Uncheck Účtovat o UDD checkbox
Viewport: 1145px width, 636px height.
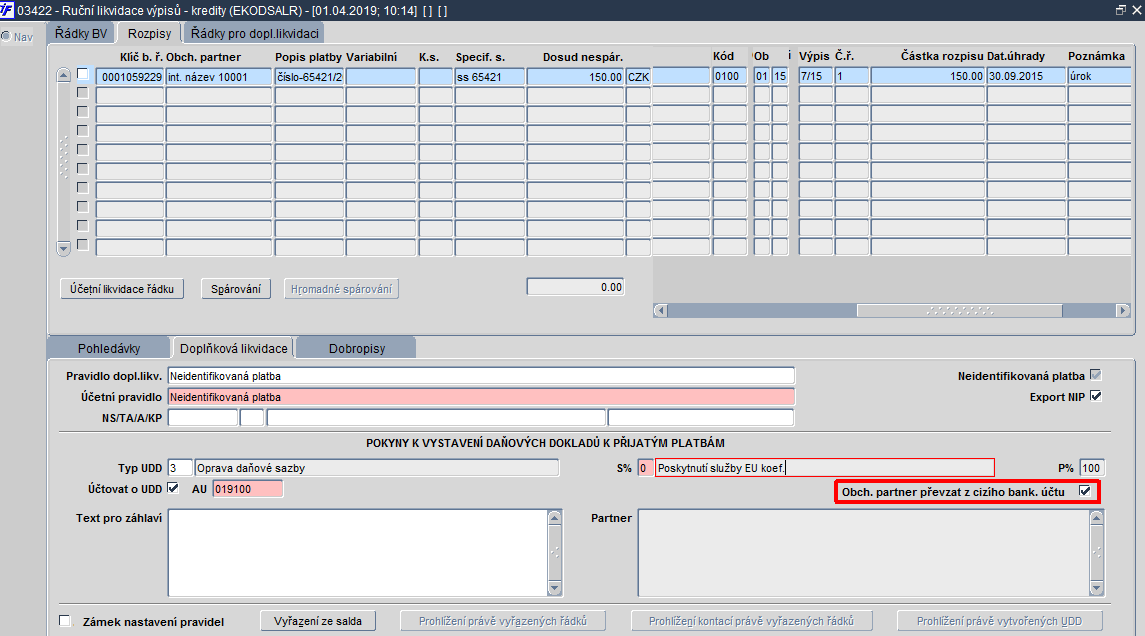[173, 489]
